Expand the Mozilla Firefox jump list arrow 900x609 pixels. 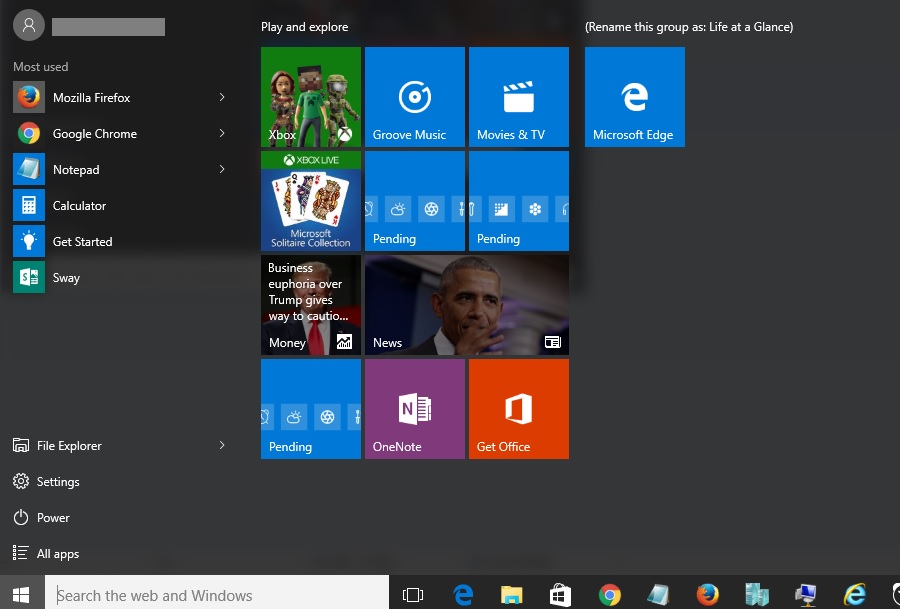222,98
